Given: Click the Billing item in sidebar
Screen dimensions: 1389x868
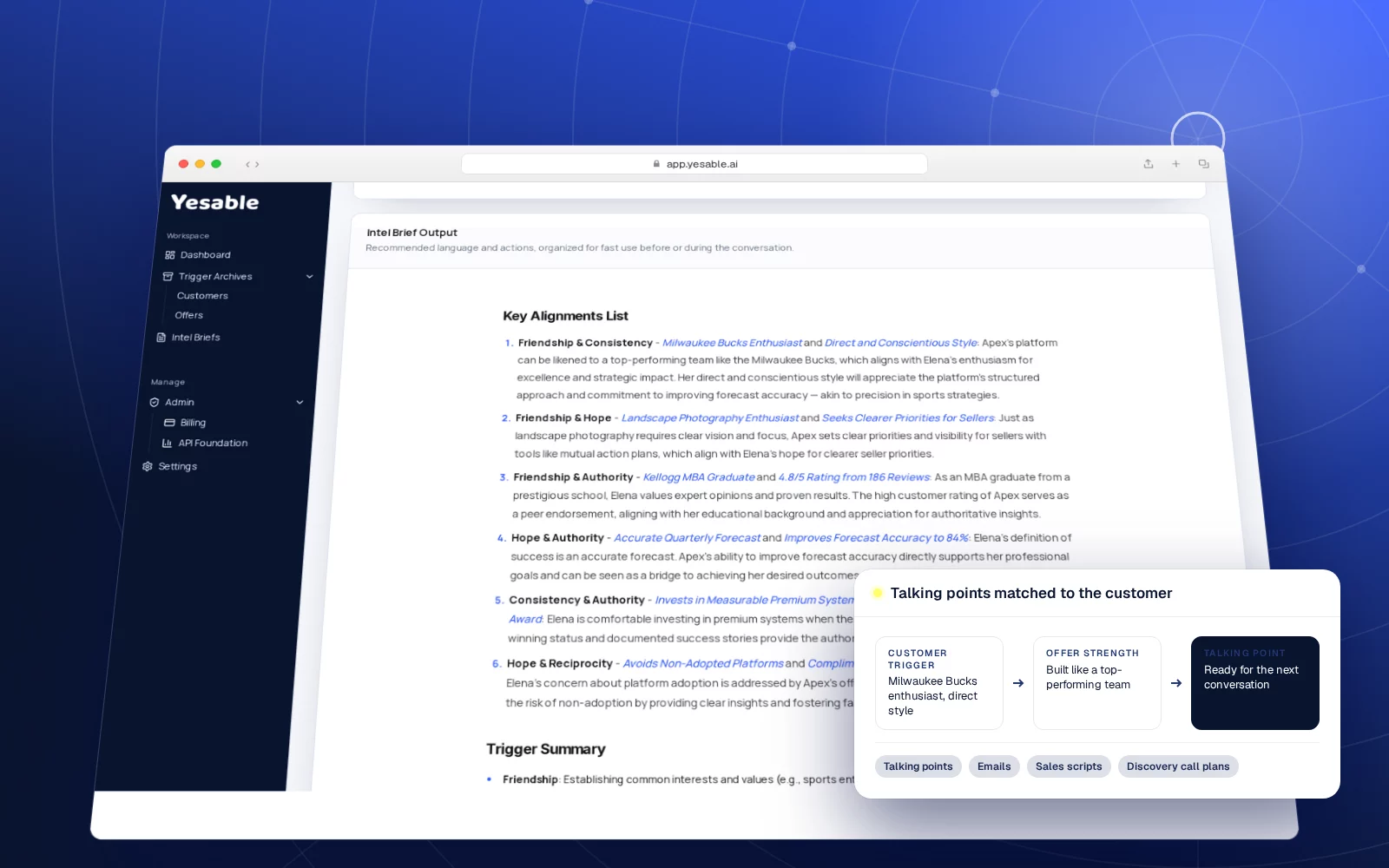Looking at the screenshot, I should (x=193, y=423).
